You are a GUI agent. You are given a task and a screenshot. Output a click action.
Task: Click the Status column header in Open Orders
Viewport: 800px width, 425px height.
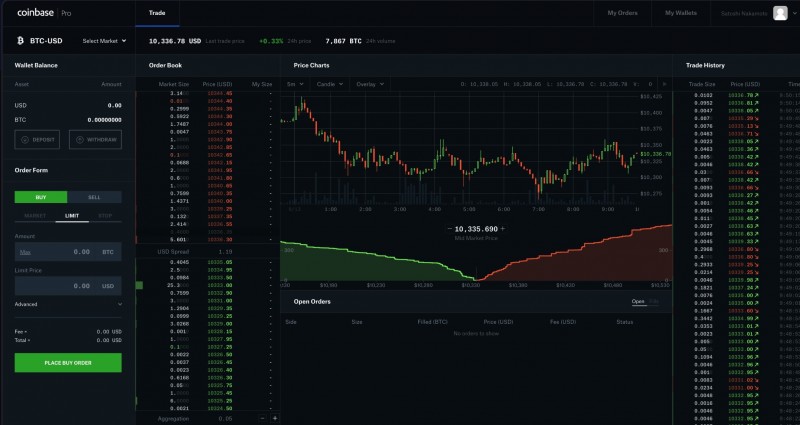(x=624, y=322)
